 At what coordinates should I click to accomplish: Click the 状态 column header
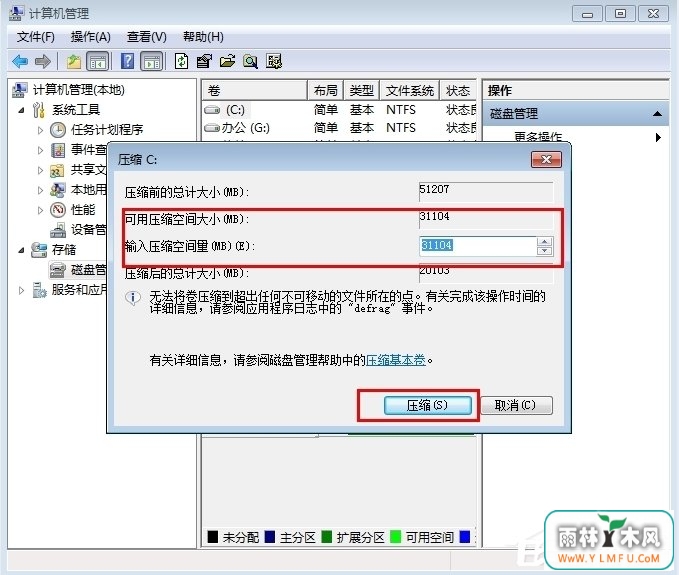click(x=458, y=90)
